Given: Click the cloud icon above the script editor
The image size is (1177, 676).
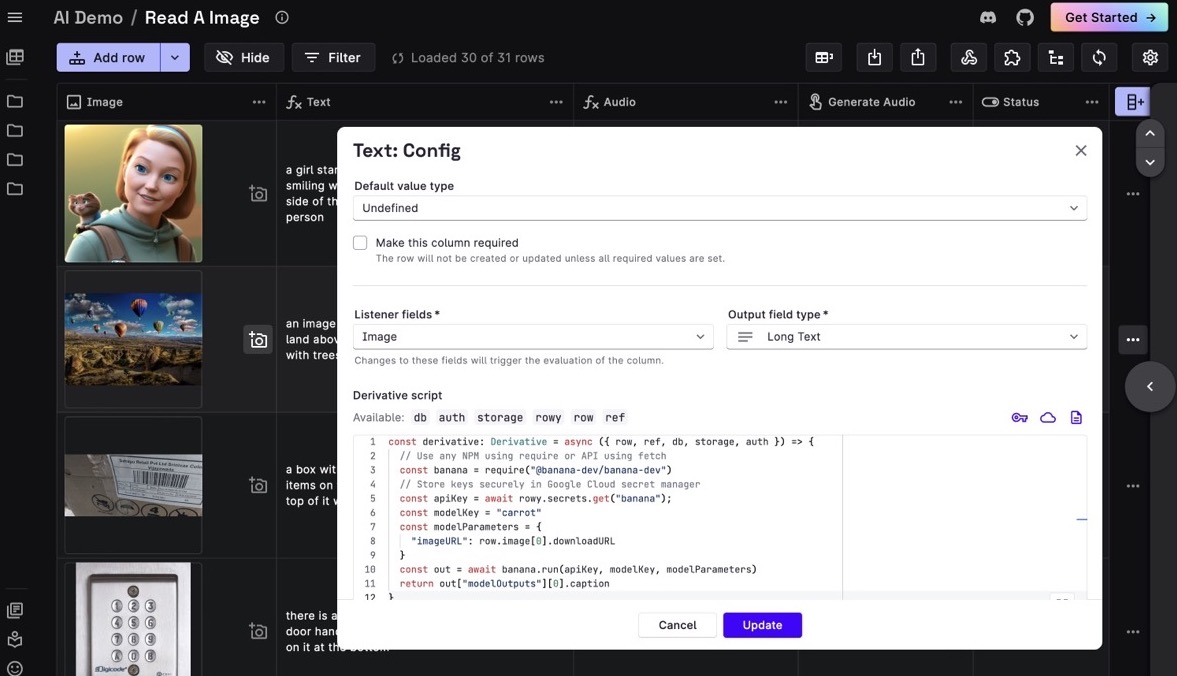Looking at the screenshot, I should [1047, 415].
